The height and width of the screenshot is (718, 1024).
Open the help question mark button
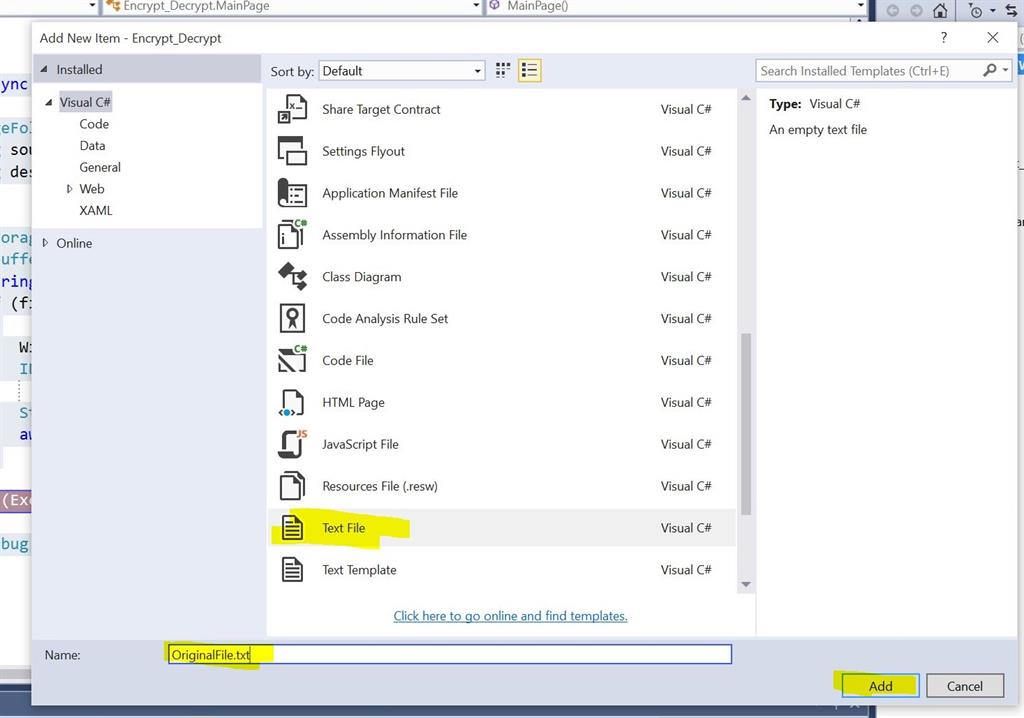pyautogui.click(x=944, y=37)
